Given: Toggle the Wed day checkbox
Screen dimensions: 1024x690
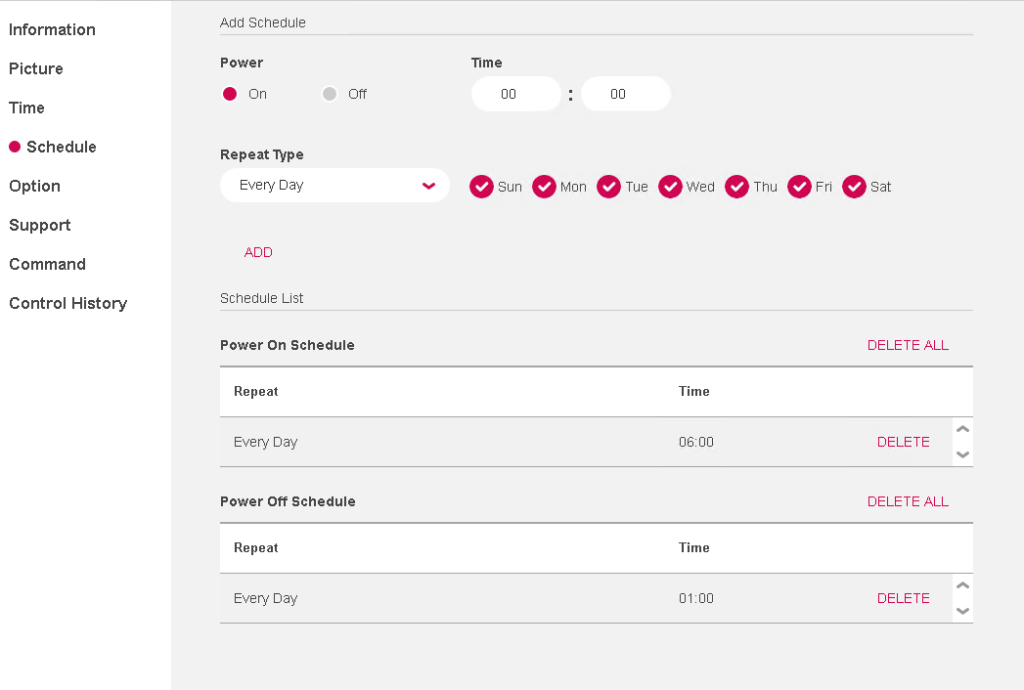Looking at the screenshot, I should [x=671, y=186].
